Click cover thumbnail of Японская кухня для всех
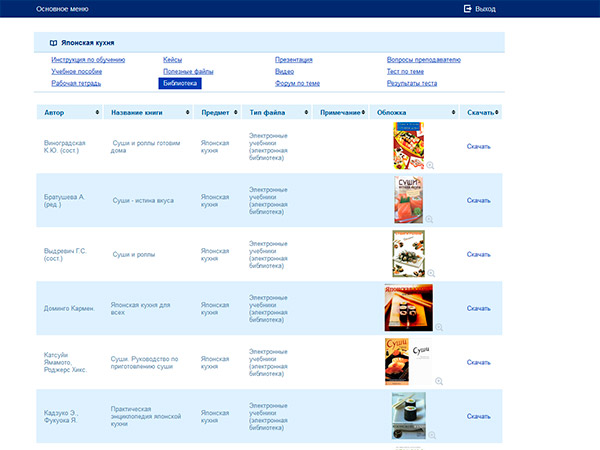The image size is (600, 450). pyautogui.click(x=408, y=306)
